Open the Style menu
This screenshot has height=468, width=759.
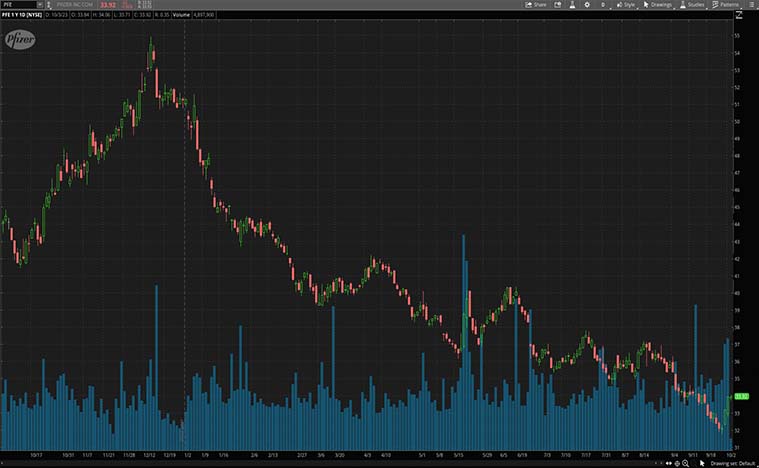point(625,4)
